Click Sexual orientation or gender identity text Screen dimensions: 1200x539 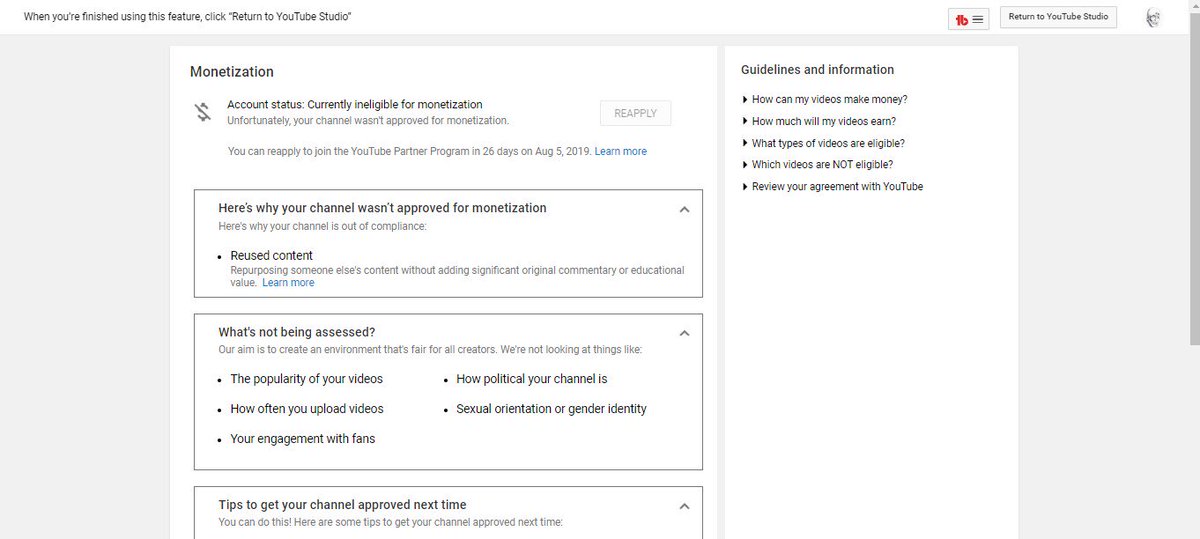(551, 409)
